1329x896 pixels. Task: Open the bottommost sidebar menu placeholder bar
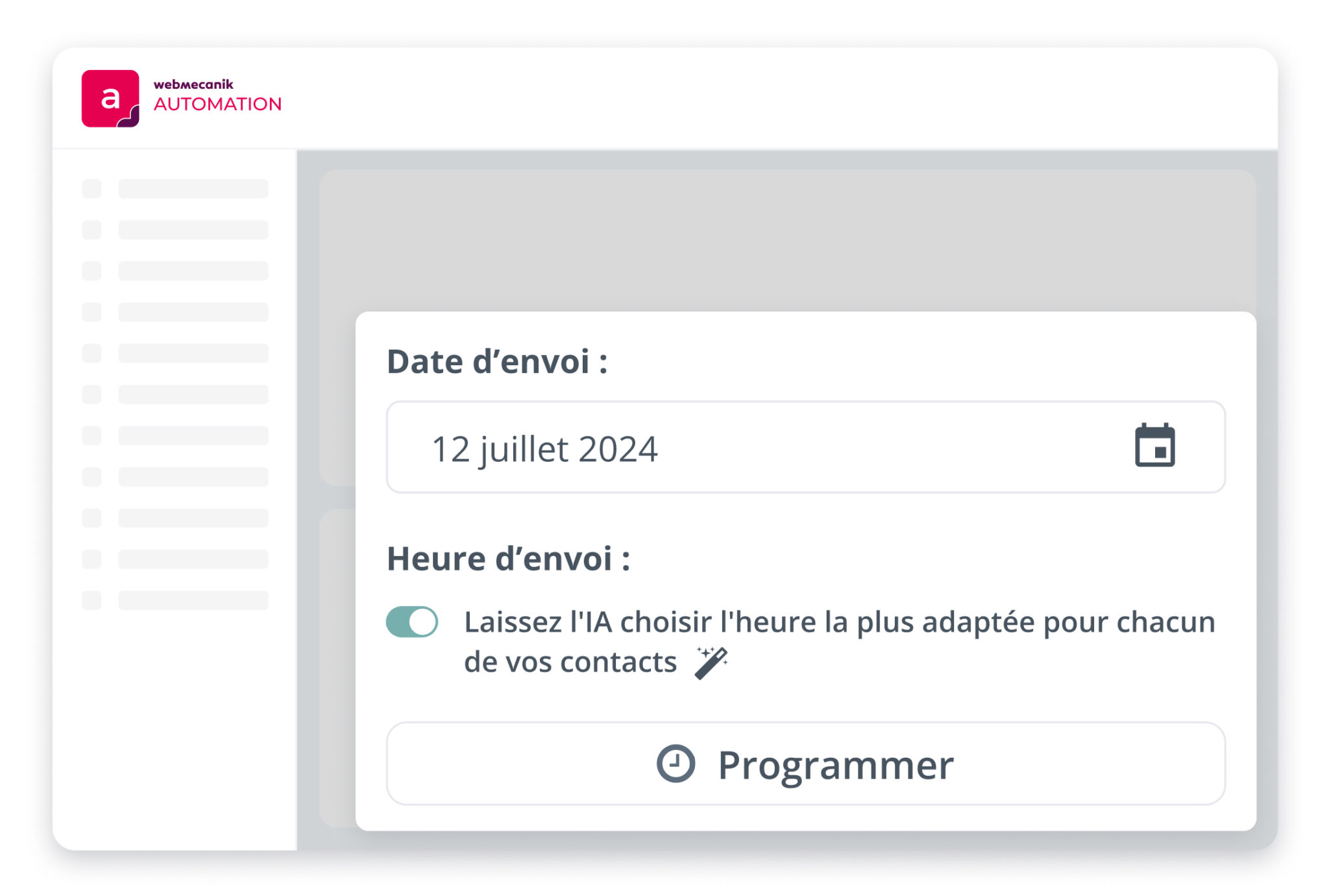(x=193, y=600)
